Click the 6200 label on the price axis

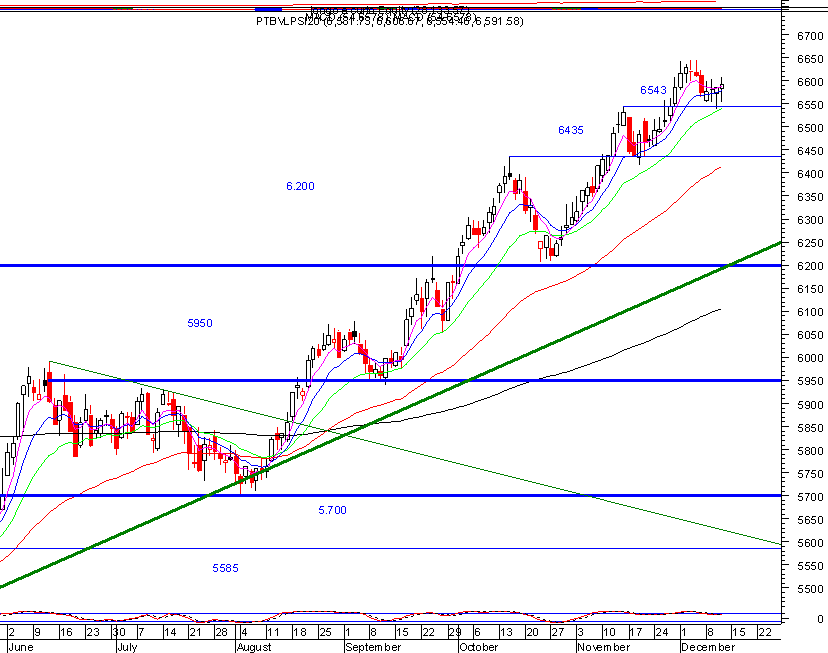(810, 267)
